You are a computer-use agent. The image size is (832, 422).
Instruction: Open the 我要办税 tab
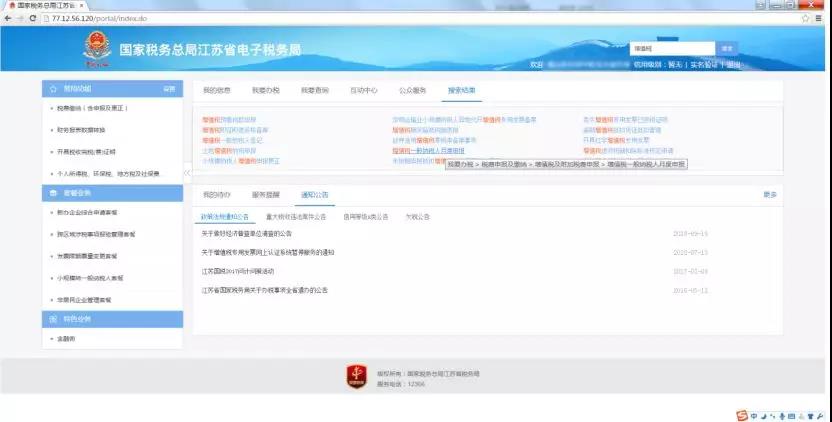[265, 90]
